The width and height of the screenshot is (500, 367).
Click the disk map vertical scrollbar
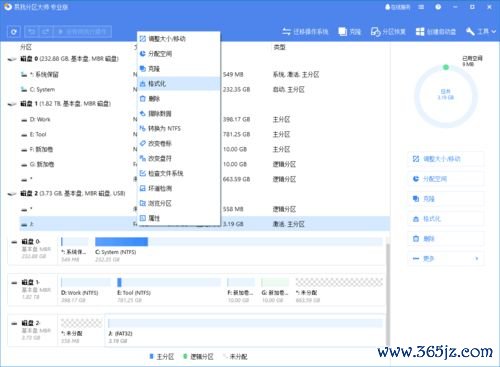click(387, 293)
